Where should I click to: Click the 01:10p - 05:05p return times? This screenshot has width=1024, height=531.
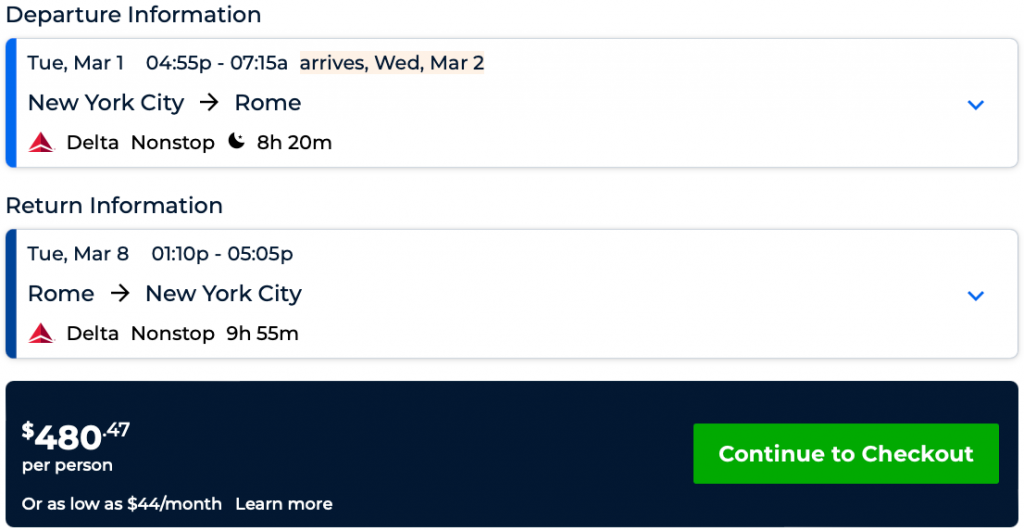(x=222, y=254)
